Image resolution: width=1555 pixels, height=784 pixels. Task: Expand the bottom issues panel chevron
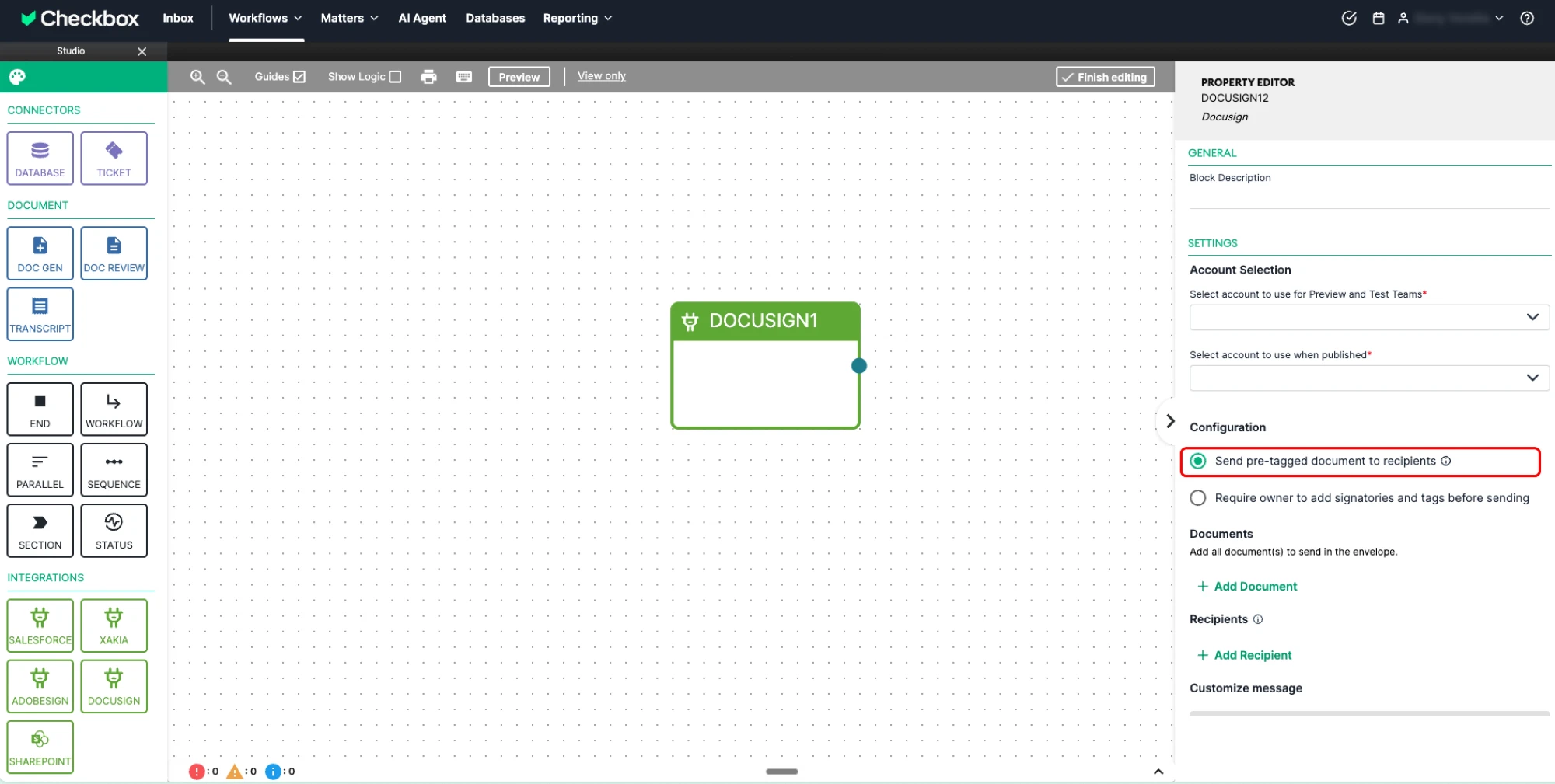tap(1158, 772)
